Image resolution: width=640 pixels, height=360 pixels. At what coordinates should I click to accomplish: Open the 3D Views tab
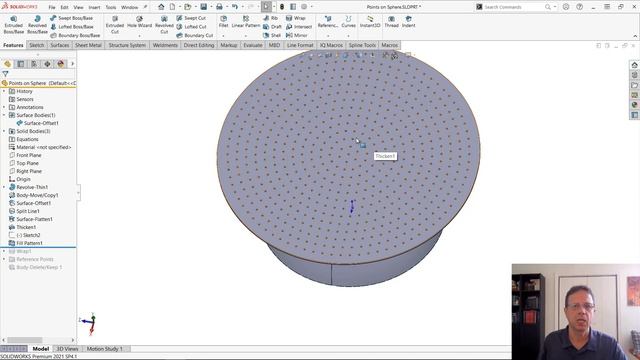67,349
